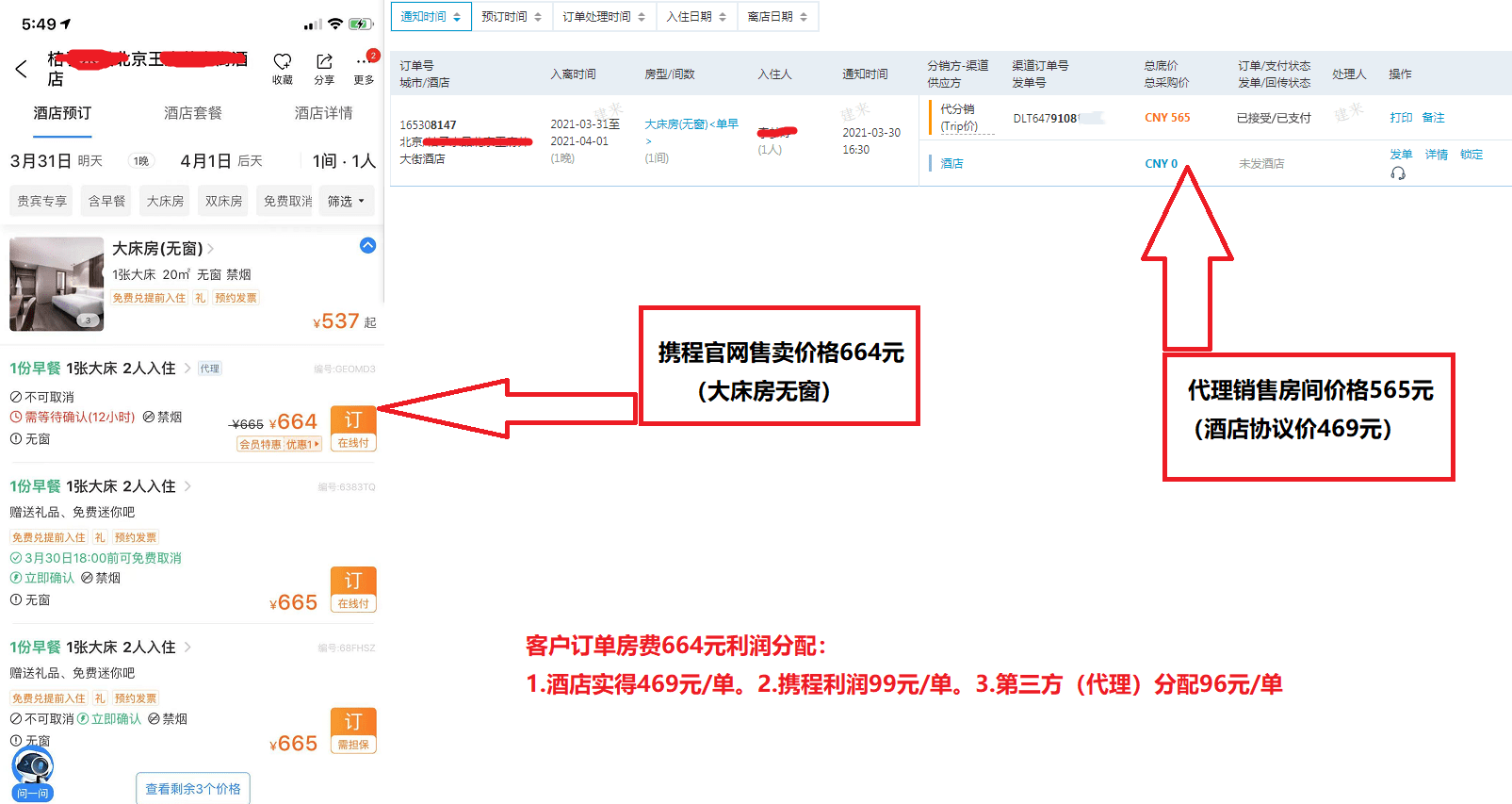Book the ¥664 代理 rate
1512x804 pixels.
pyautogui.click(x=353, y=429)
